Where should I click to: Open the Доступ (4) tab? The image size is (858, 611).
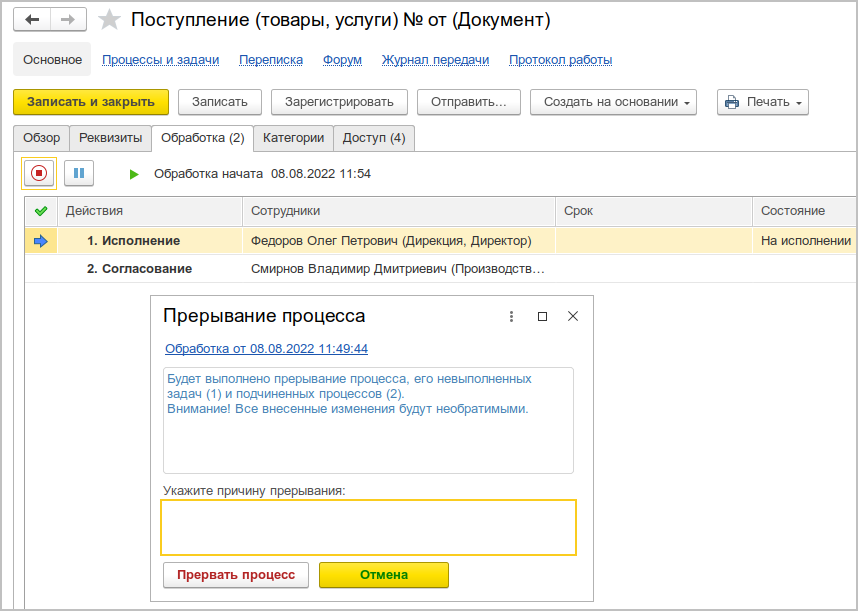pos(374,138)
